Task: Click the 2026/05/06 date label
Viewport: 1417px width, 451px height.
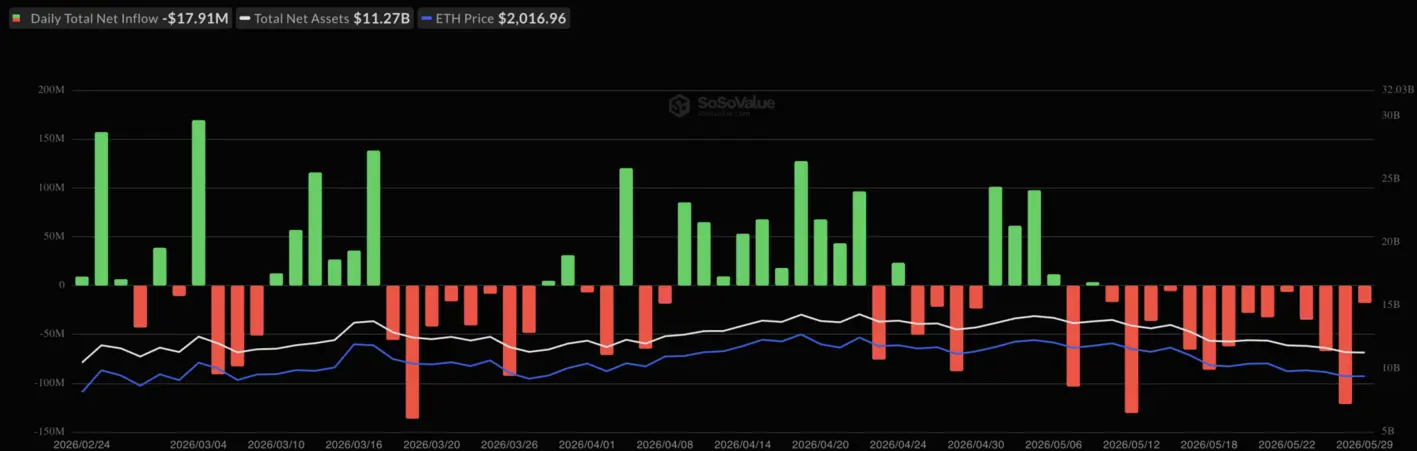Action: click(1053, 443)
